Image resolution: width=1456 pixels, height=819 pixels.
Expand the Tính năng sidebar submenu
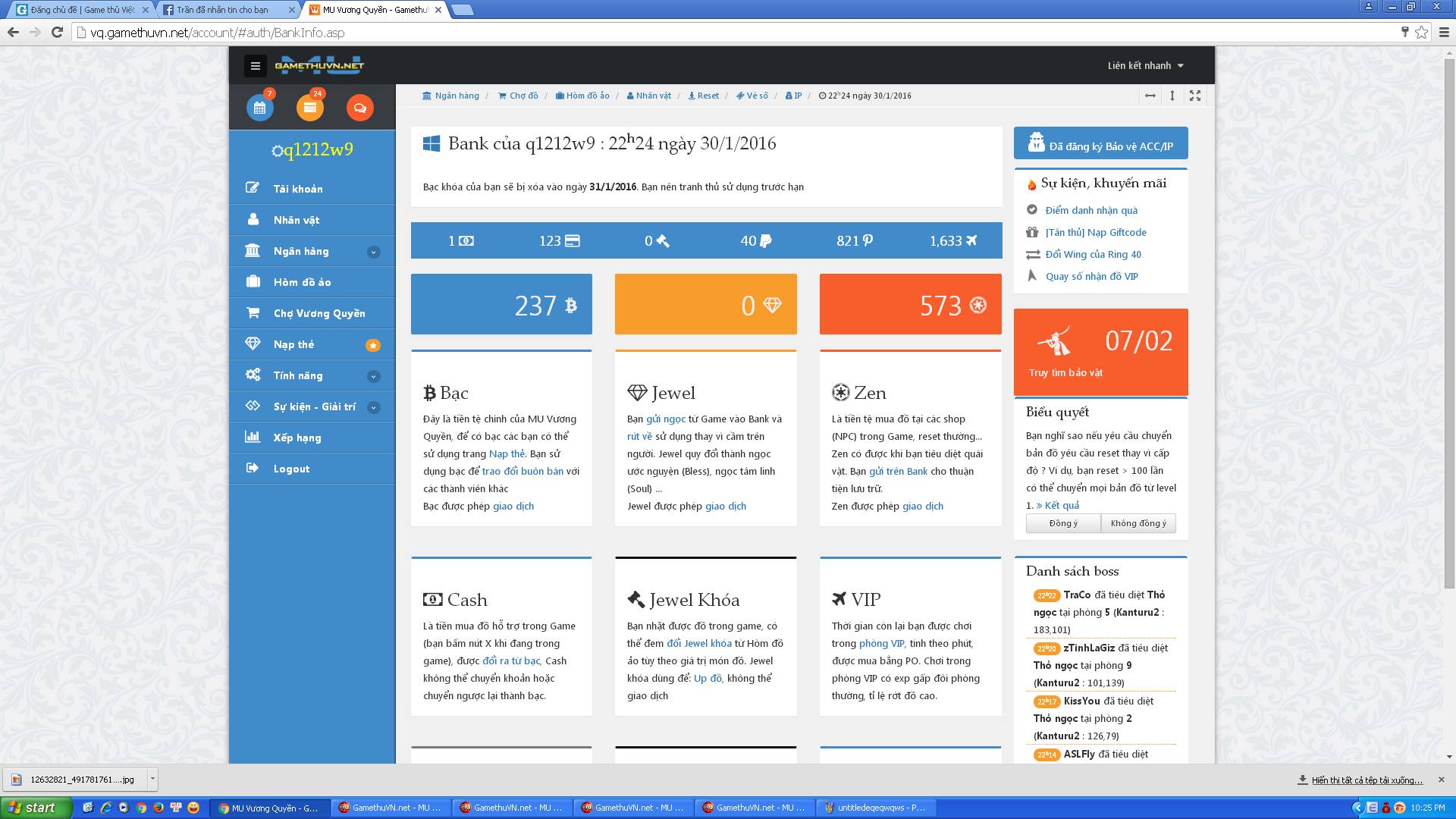click(373, 376)
